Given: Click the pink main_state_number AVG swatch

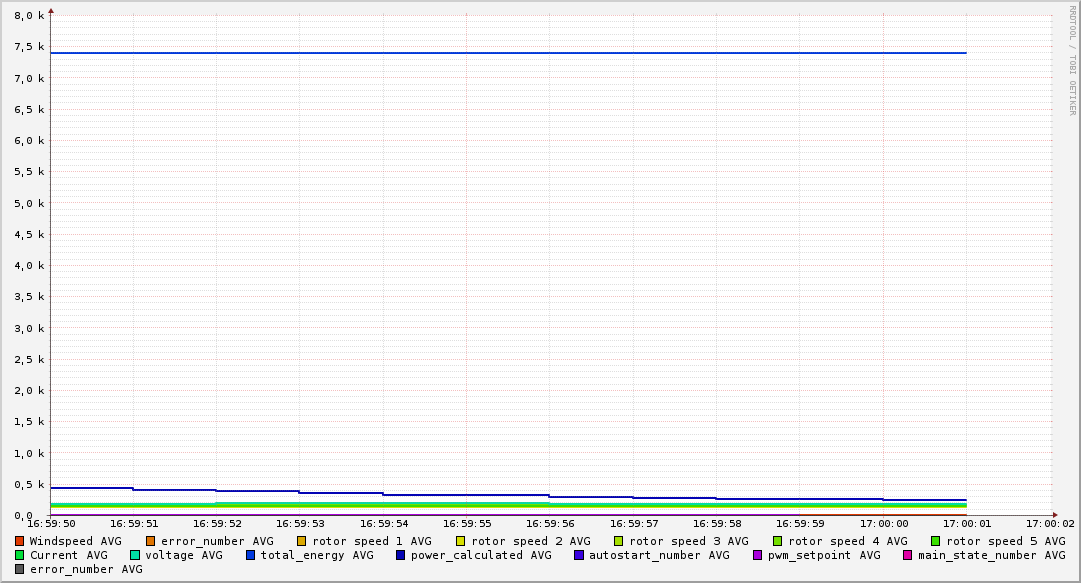Looking at the screenshot, I should click(908, 555).
